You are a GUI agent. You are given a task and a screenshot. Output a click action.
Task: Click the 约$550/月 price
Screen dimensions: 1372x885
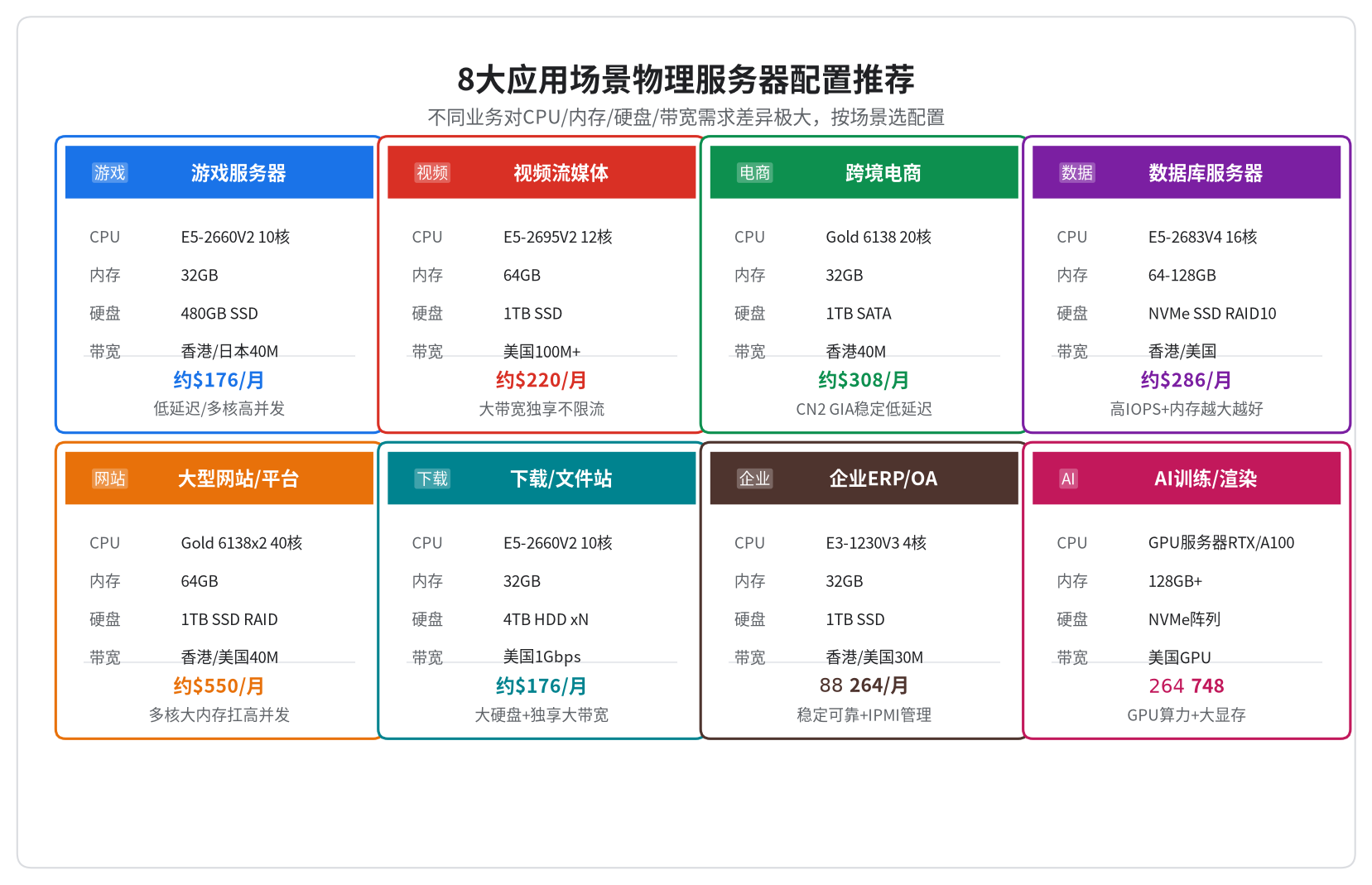click(x=219, y=686)
